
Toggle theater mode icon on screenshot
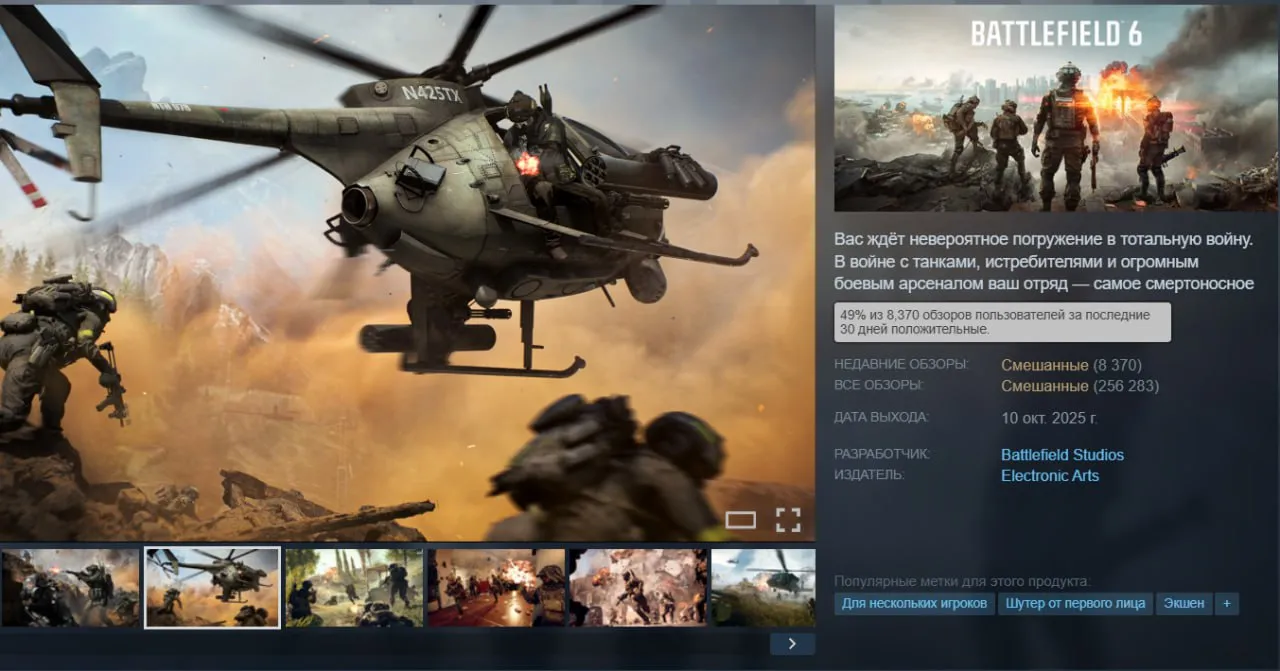tap(740, 519)
